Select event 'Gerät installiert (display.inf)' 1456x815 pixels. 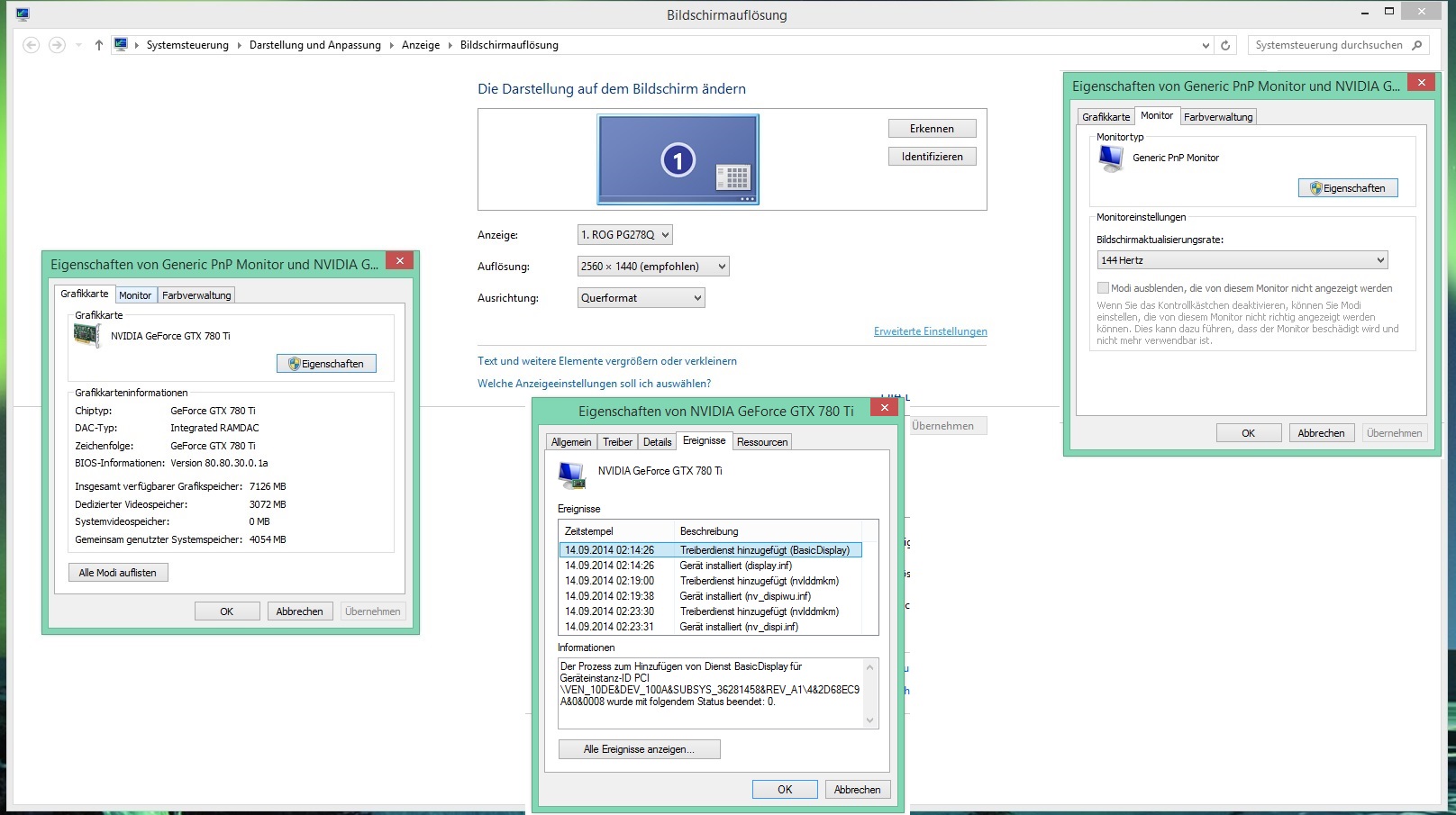coord(710,566)
